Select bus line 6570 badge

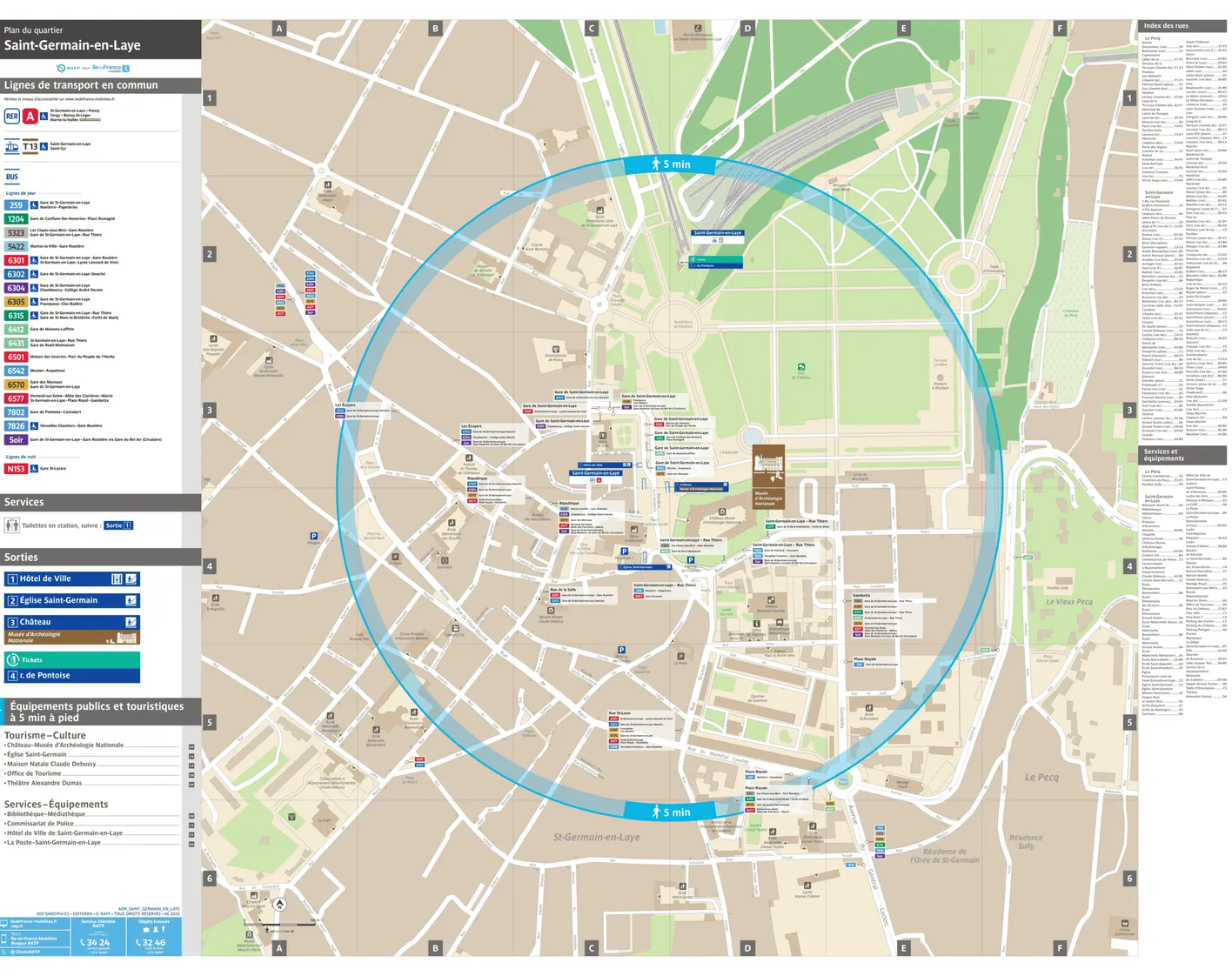[17, 384]
